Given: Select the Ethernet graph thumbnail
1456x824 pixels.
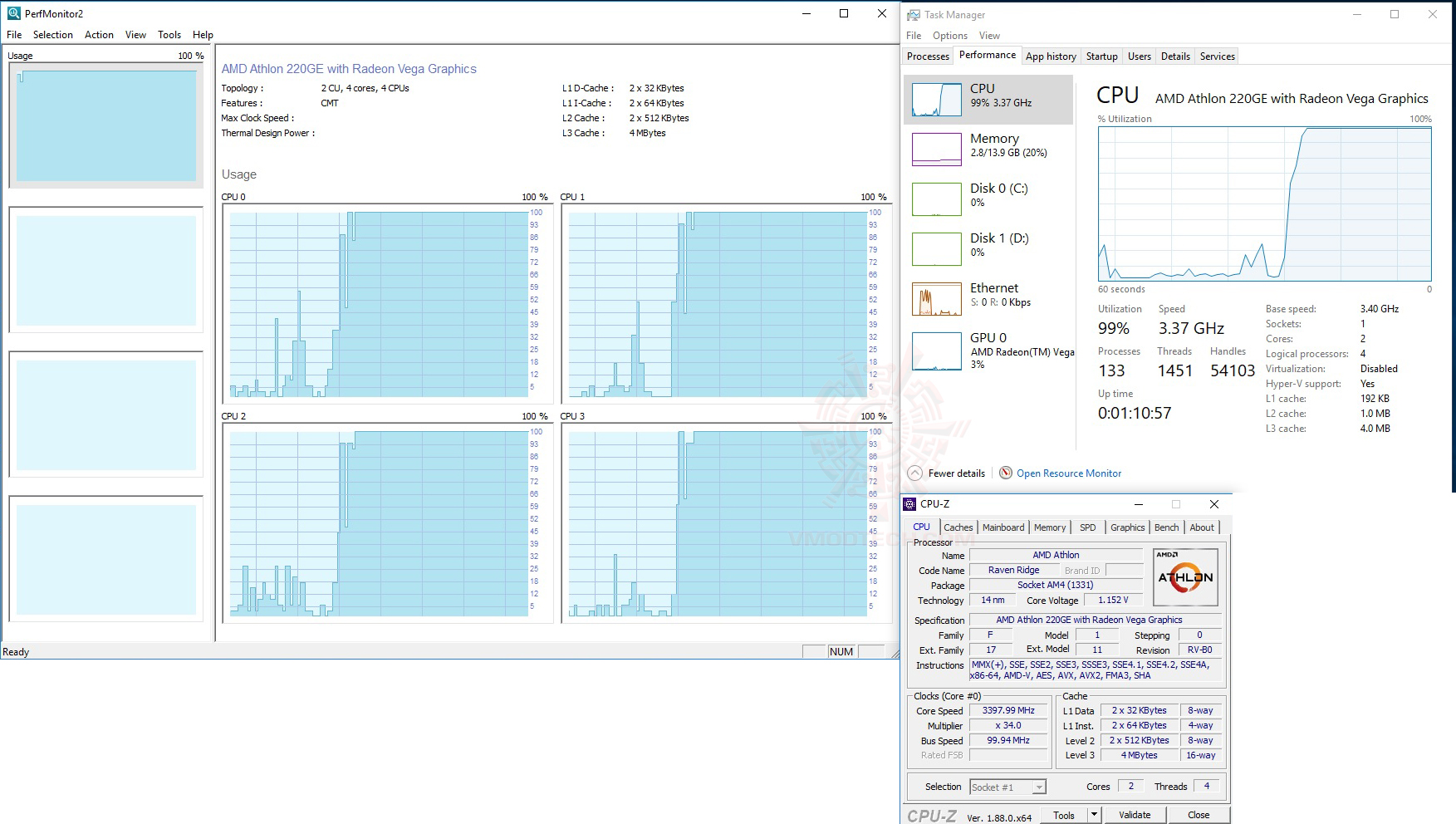Looking at the screenshot, I should coord(937,299).
